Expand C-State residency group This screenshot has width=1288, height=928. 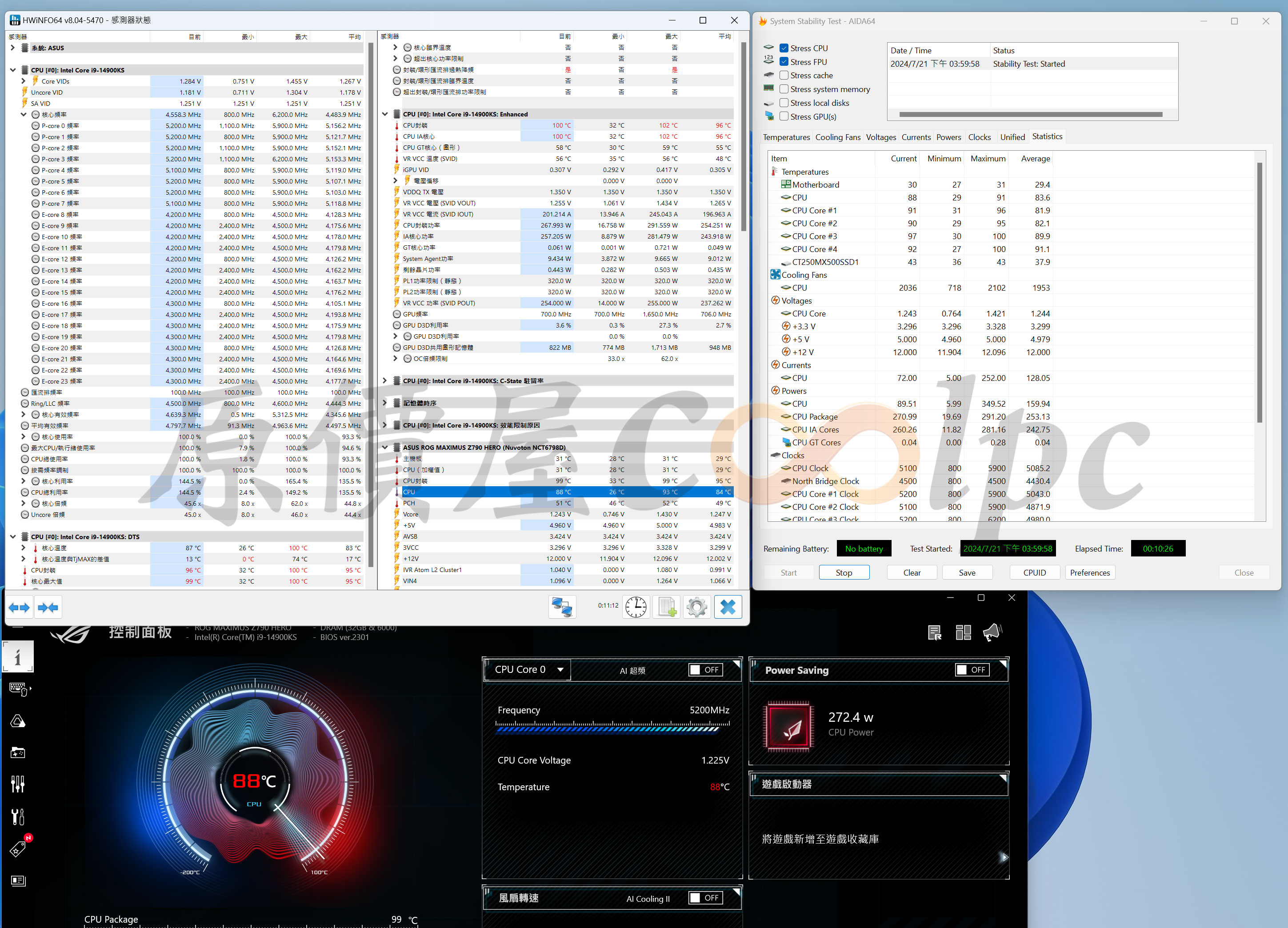click(384, 381)
